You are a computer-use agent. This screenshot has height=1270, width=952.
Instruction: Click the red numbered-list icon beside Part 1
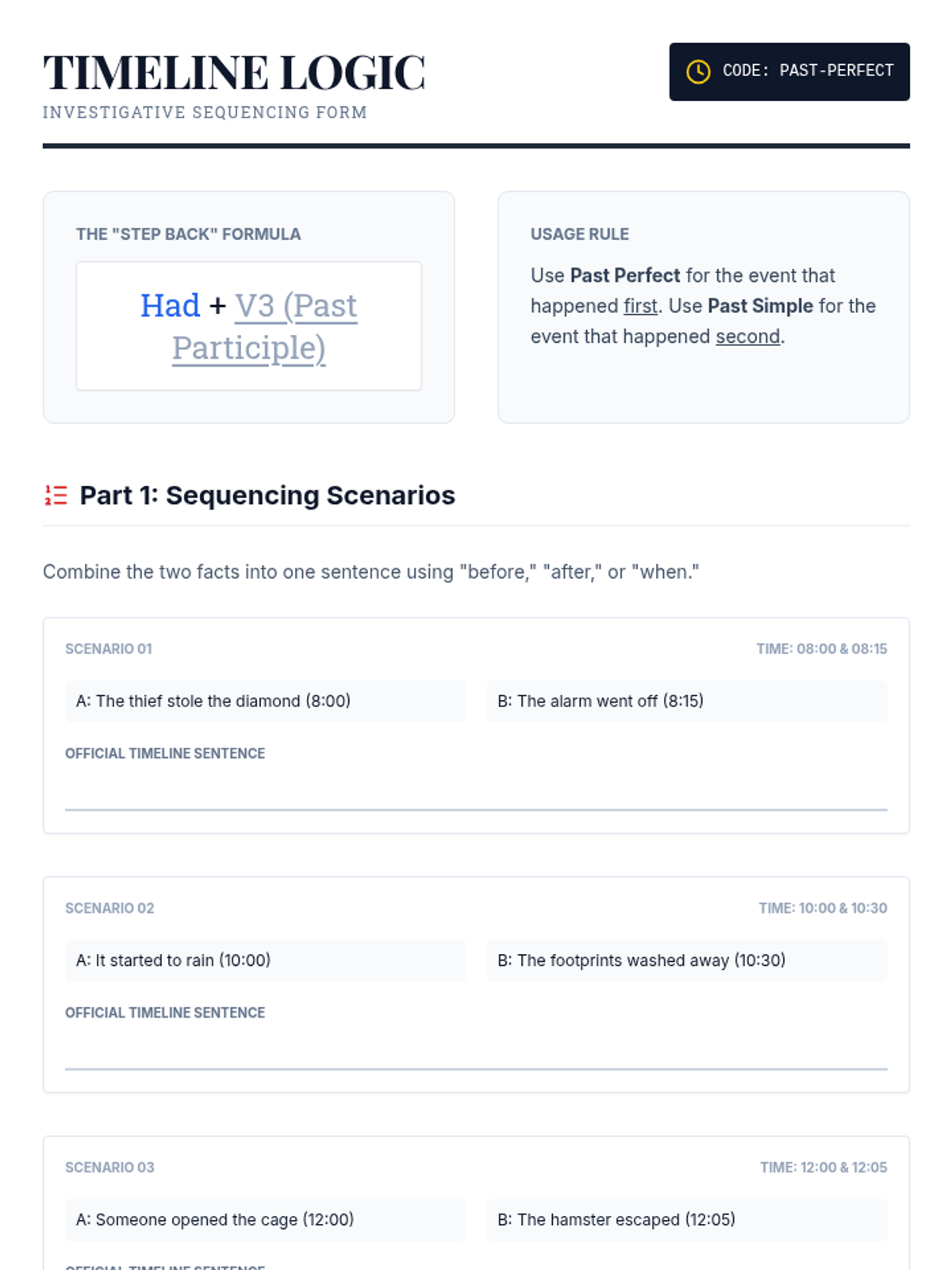click(x=56, y=495)
